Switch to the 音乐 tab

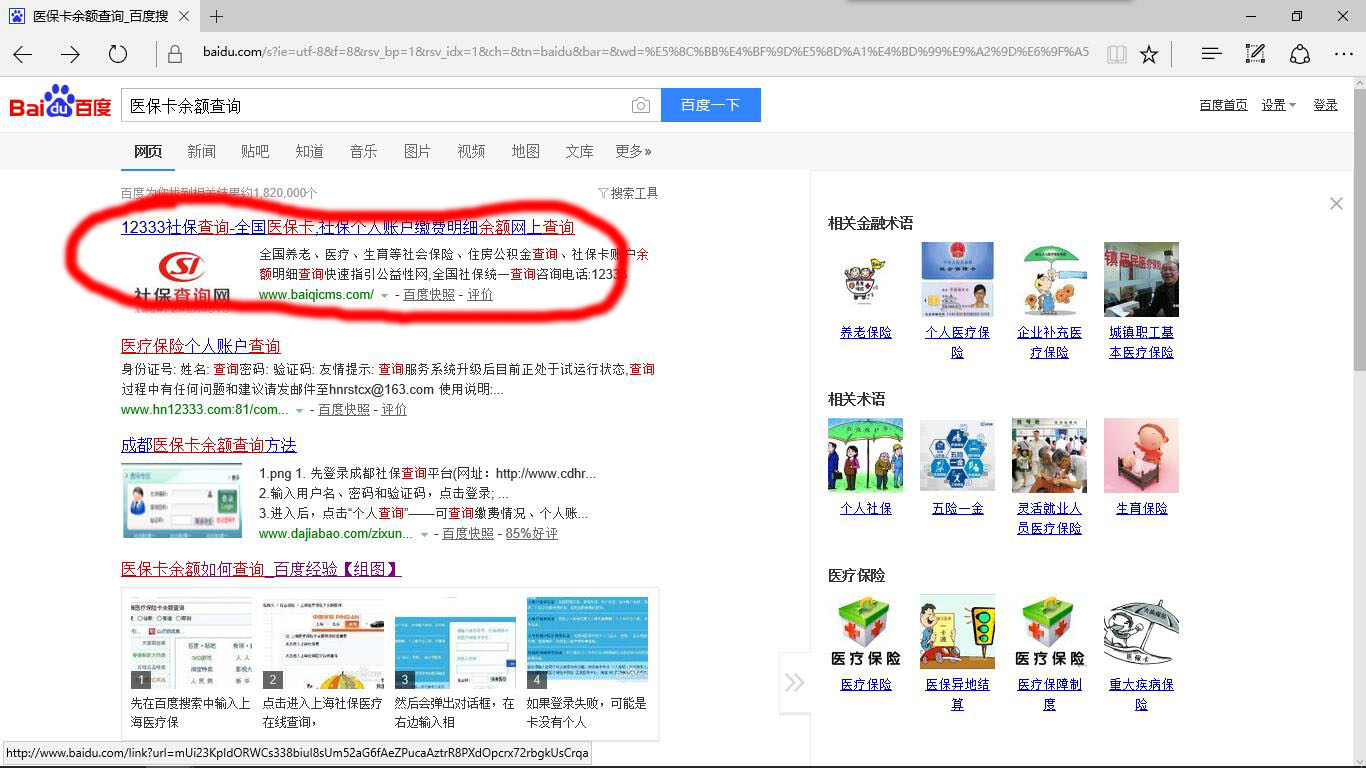(363, 151)
